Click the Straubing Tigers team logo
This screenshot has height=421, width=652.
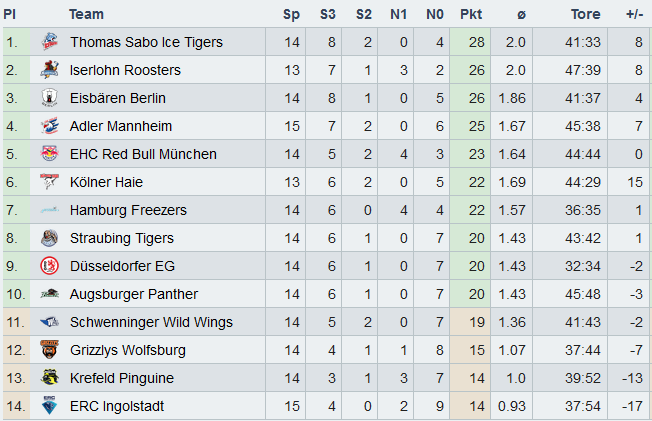click(50, 238)
